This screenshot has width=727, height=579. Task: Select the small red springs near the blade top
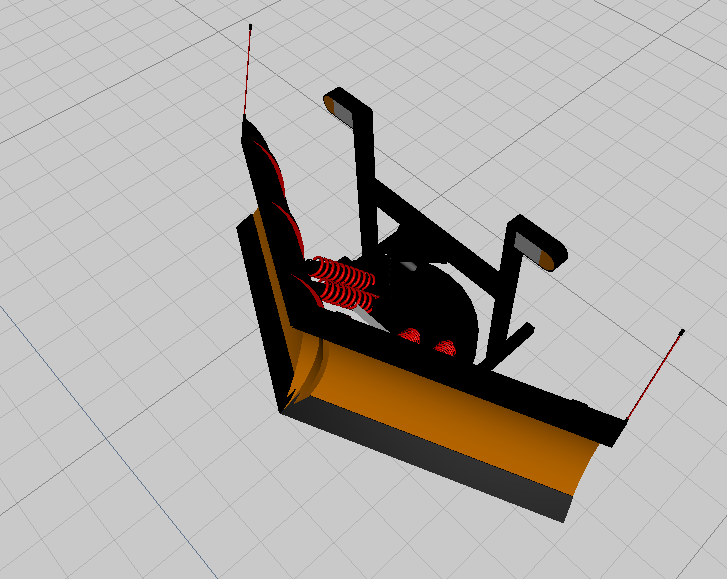point(427,341)
